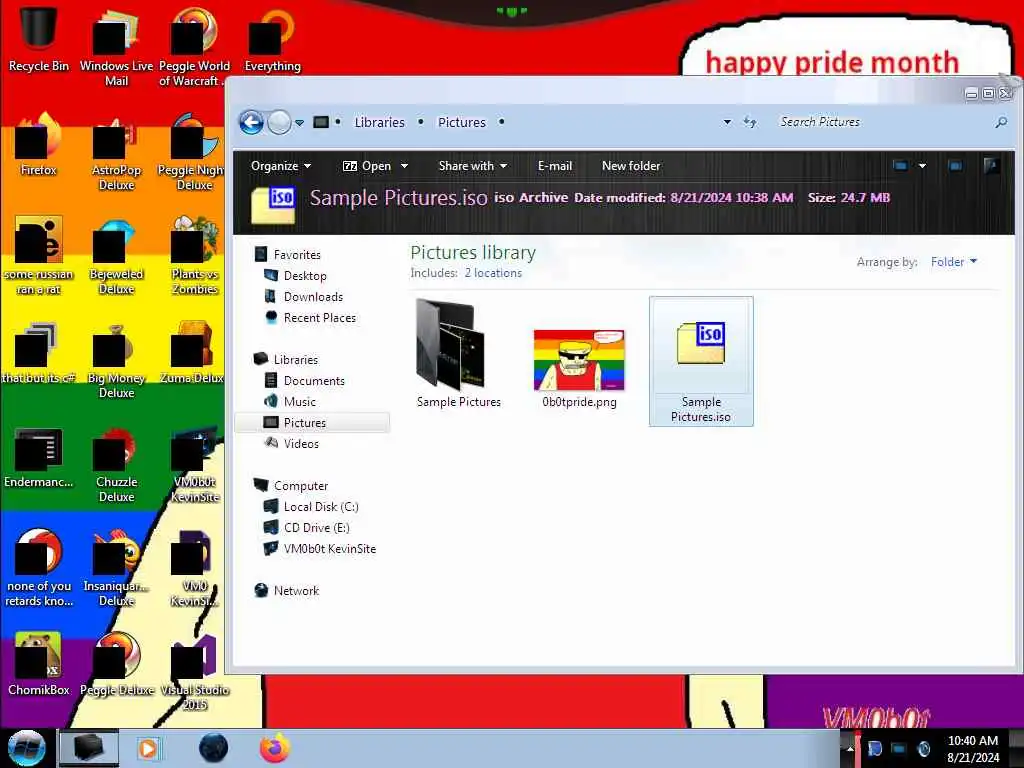This screenshot has width=1024, height=768.
Task: Open the Windows Start menu
Action: 27,748
